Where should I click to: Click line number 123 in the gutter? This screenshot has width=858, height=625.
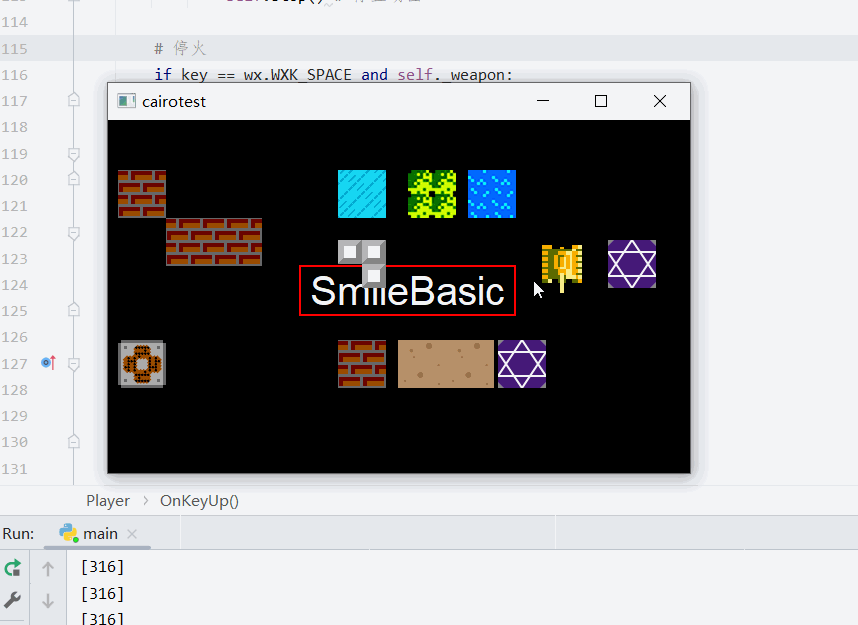(14, 259)
